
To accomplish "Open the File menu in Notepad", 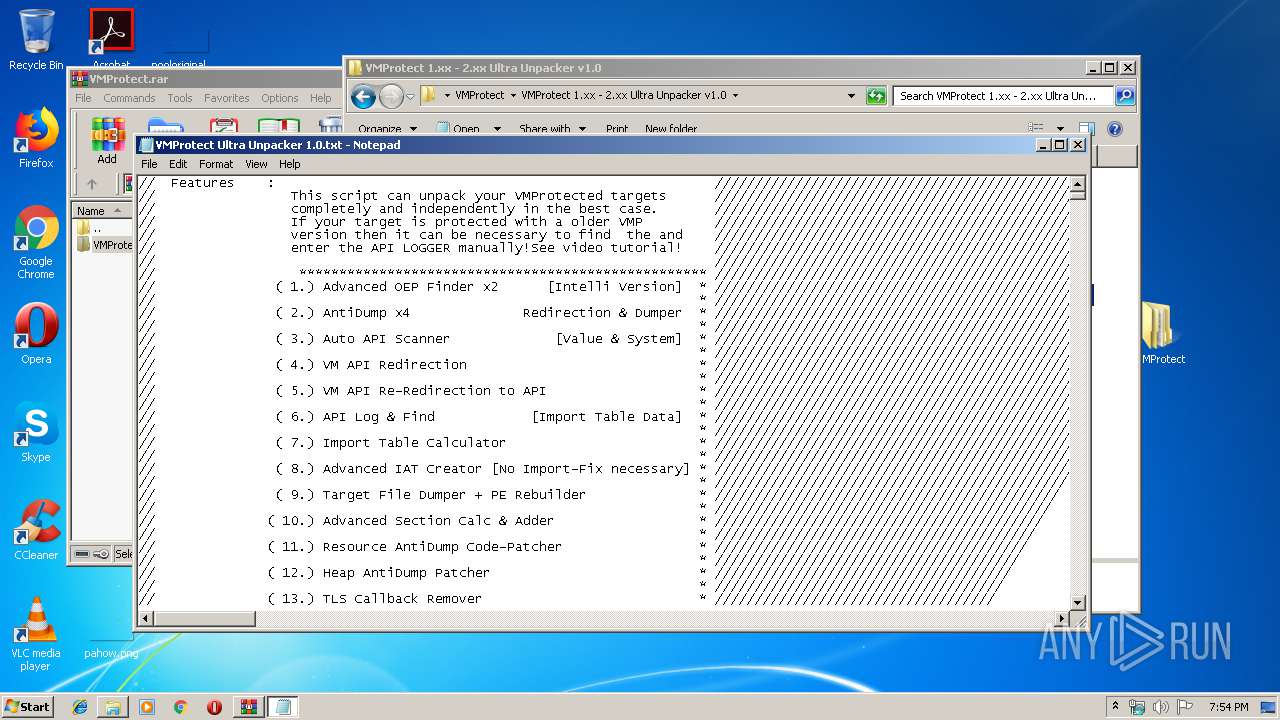I will click(x=149, y=164).
